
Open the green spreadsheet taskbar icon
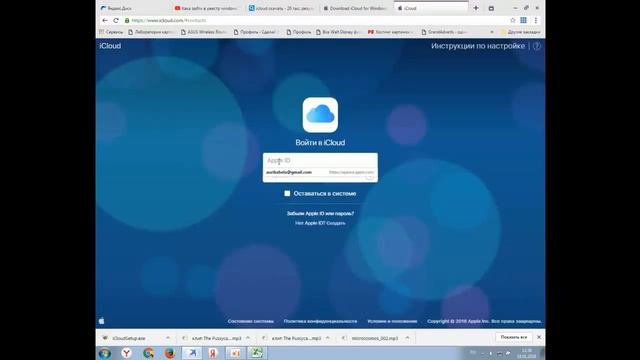(257, 353)
